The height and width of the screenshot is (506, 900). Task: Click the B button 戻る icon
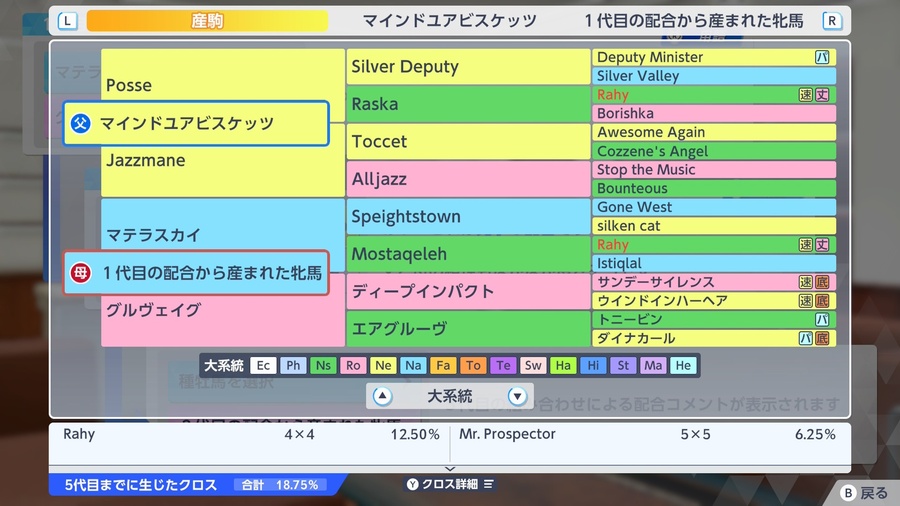848,493
